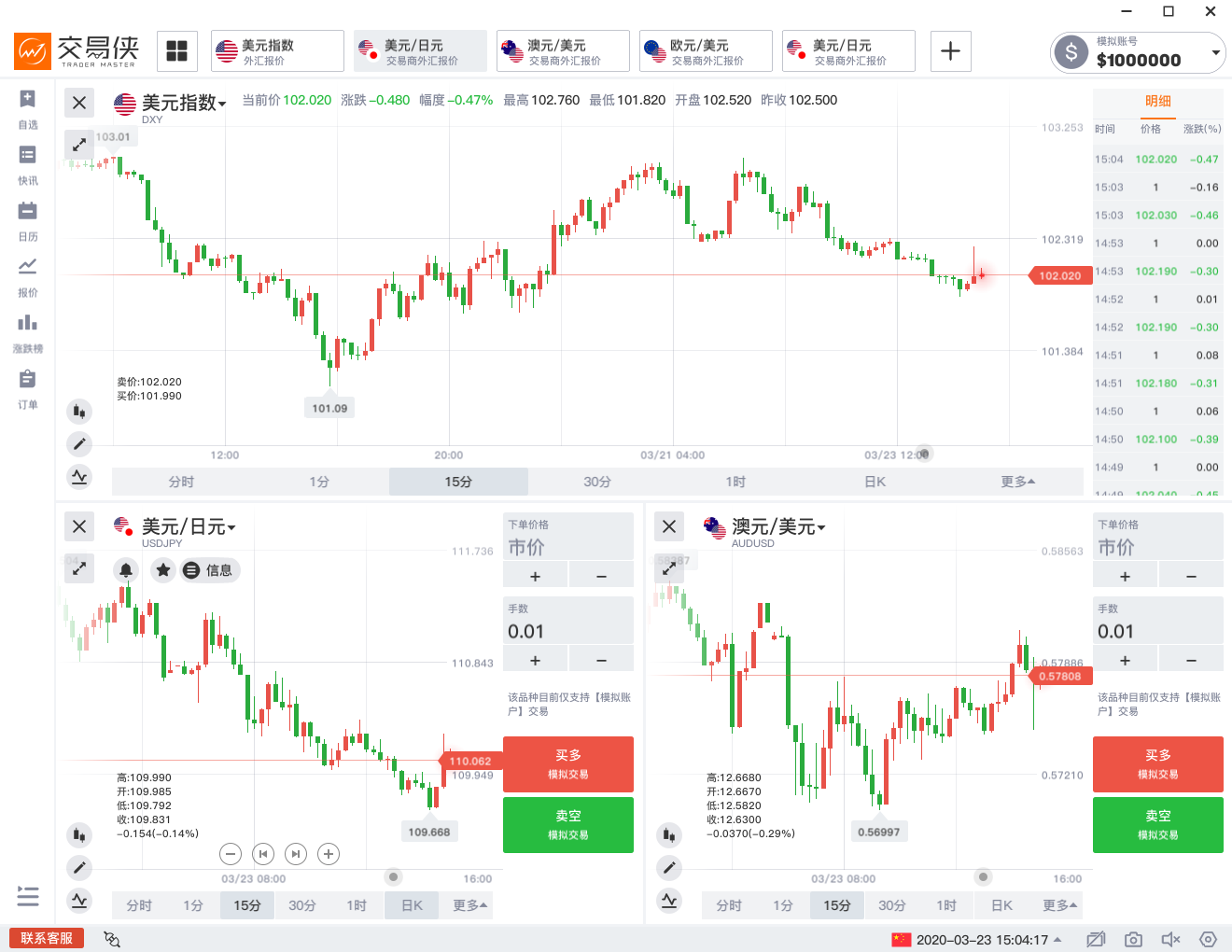This screenshot has height=952, width=1232.
Task: Click the green 卖空 button for AUDUSD
Action: click(1157, 824)
